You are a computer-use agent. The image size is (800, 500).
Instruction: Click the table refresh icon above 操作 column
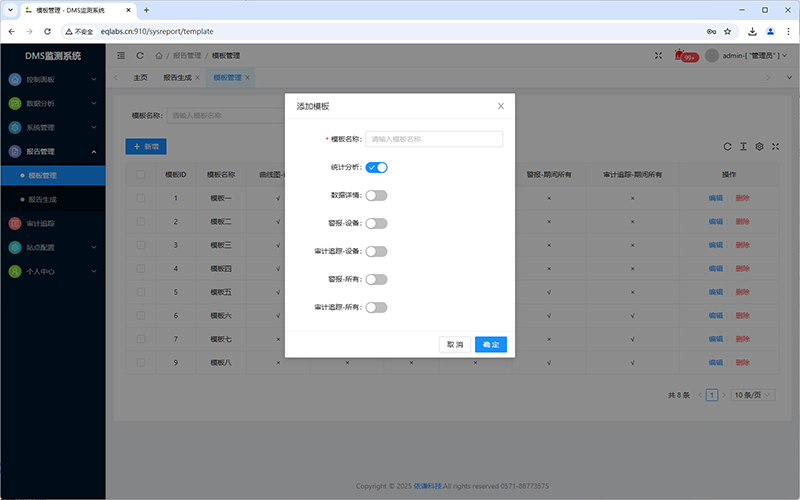click(x=728, y=146)
